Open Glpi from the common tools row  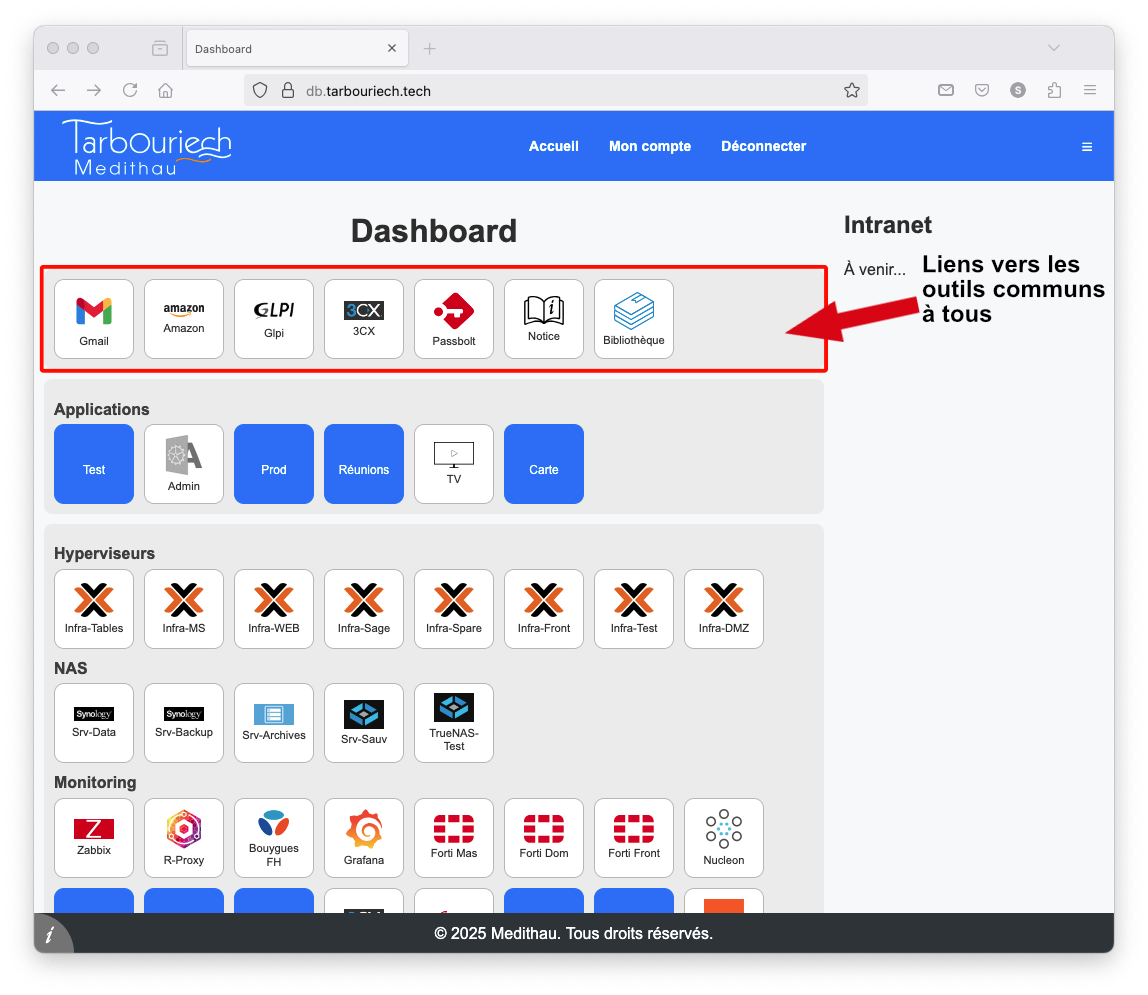pos(273,318)
